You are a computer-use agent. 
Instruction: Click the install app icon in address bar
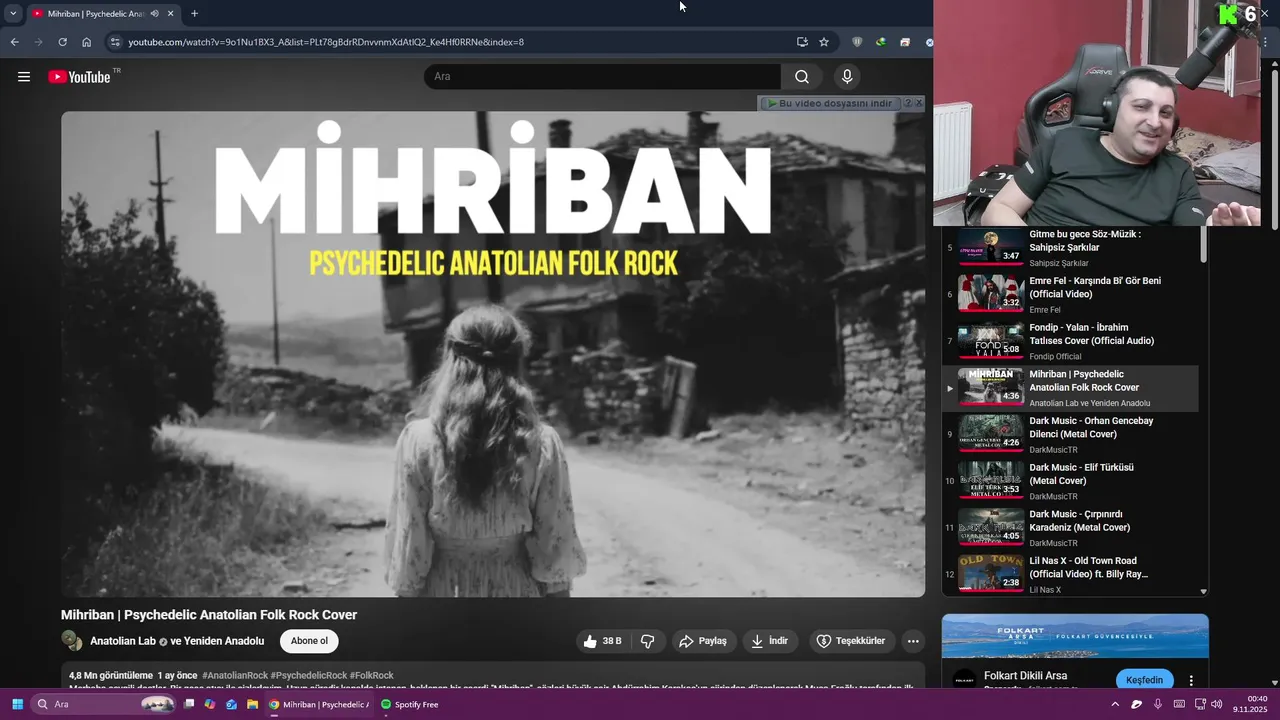(802, 42)
